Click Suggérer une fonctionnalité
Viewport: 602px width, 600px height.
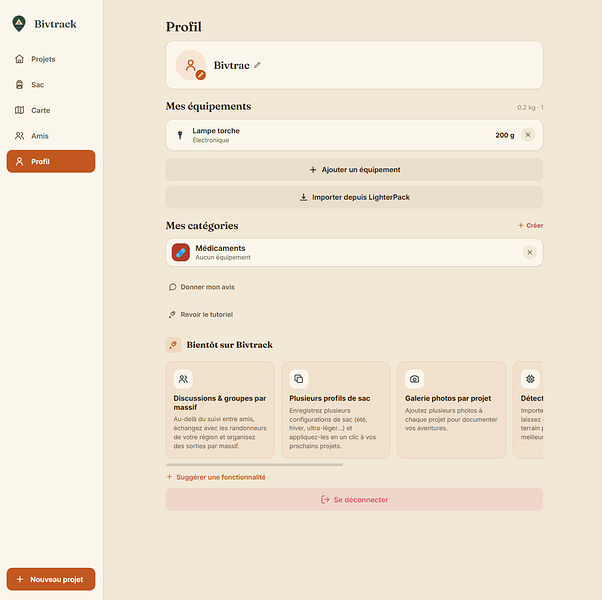216,477
